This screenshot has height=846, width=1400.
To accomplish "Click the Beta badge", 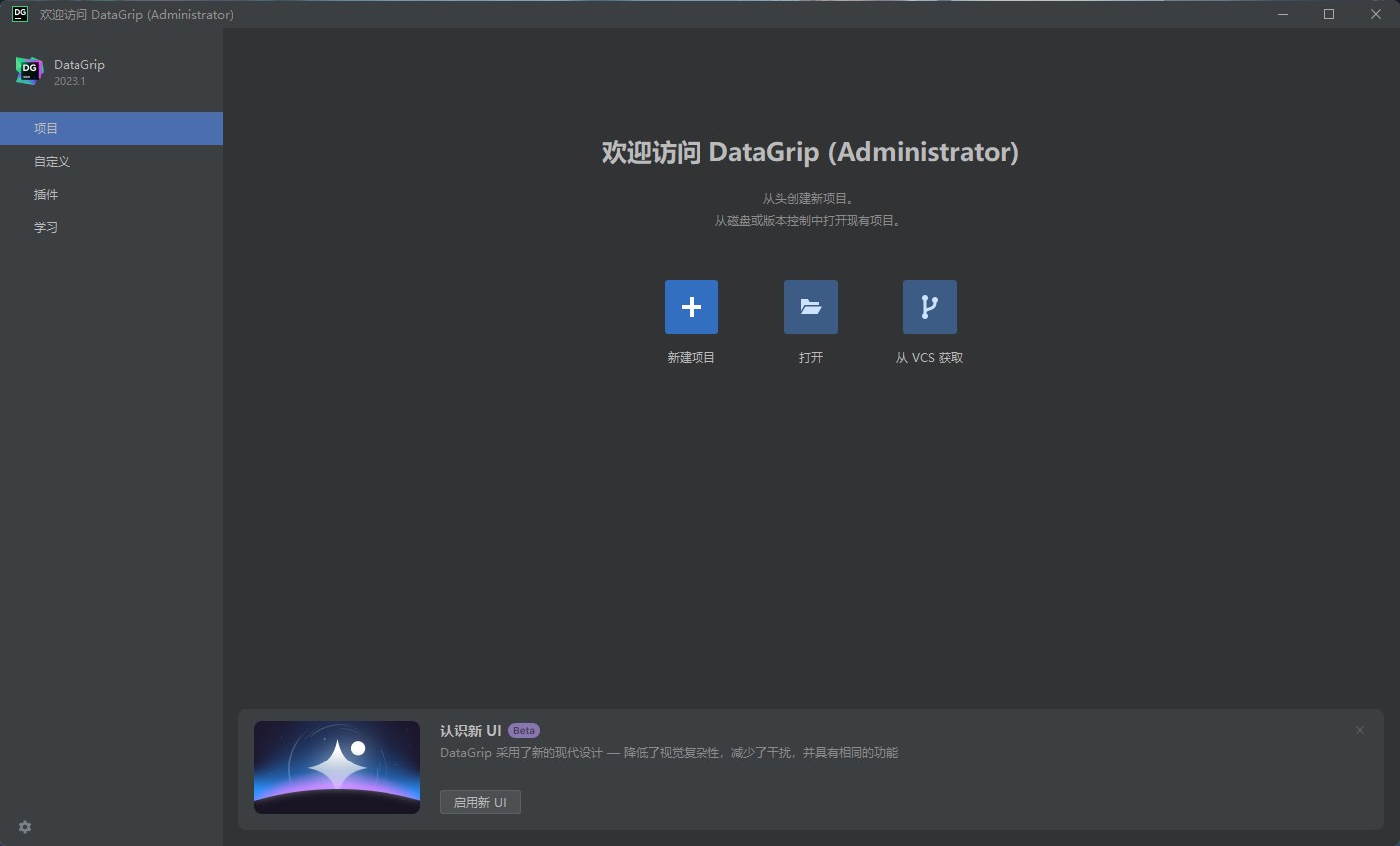I will pyautogui.click(x=524, y=730).
